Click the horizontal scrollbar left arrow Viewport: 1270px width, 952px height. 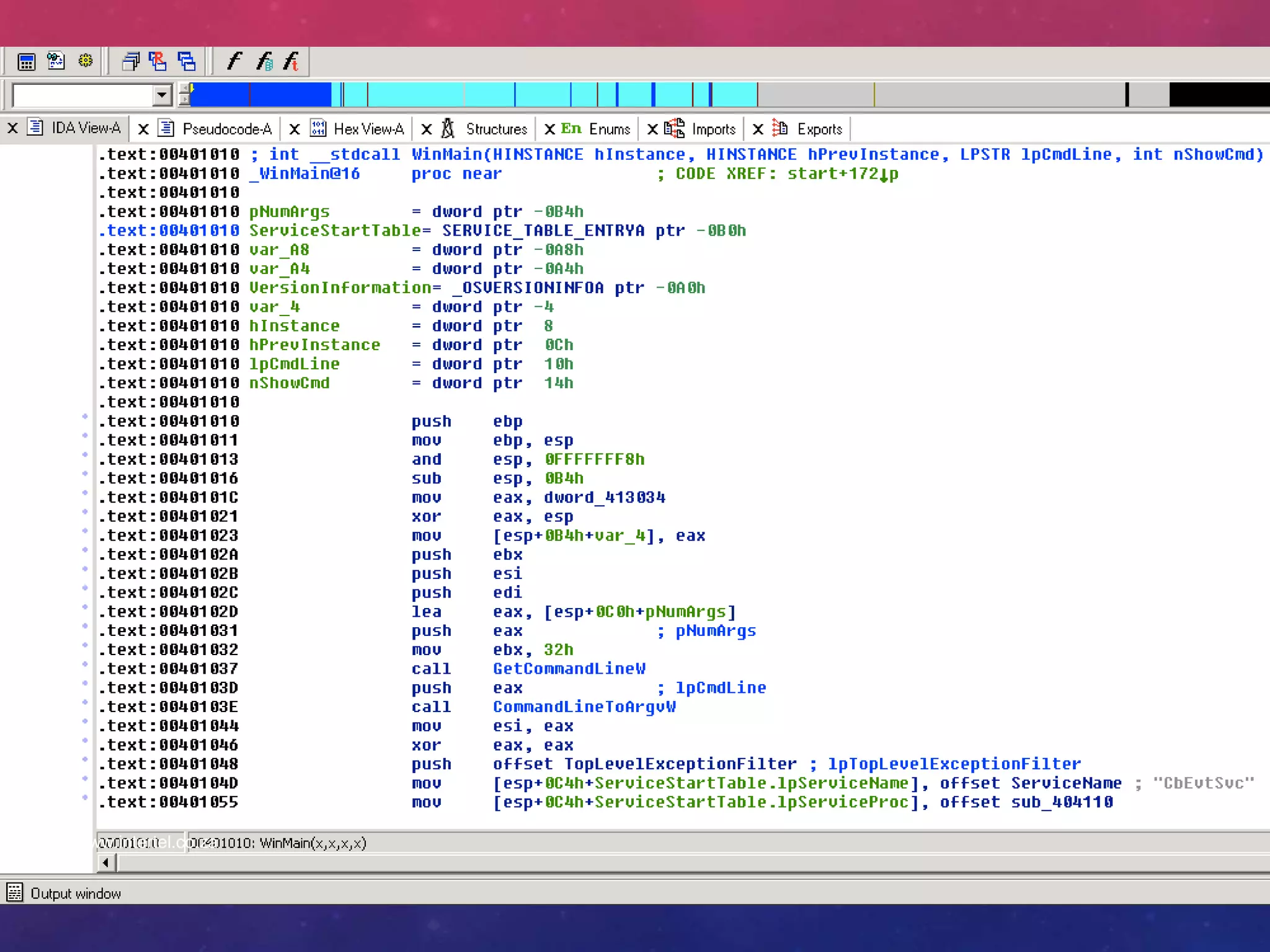106,862
